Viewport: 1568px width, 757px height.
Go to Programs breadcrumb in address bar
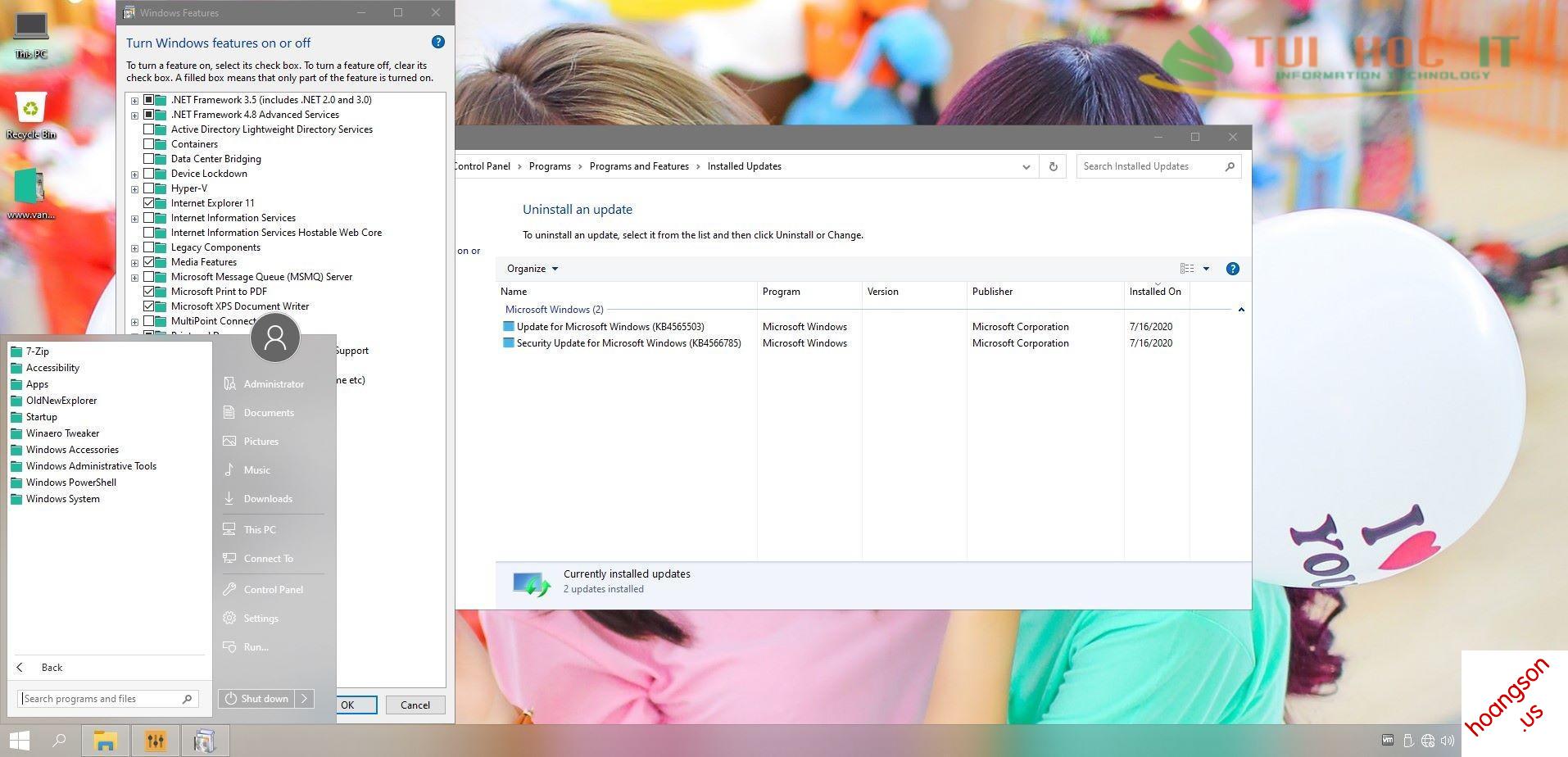[550, 166]
